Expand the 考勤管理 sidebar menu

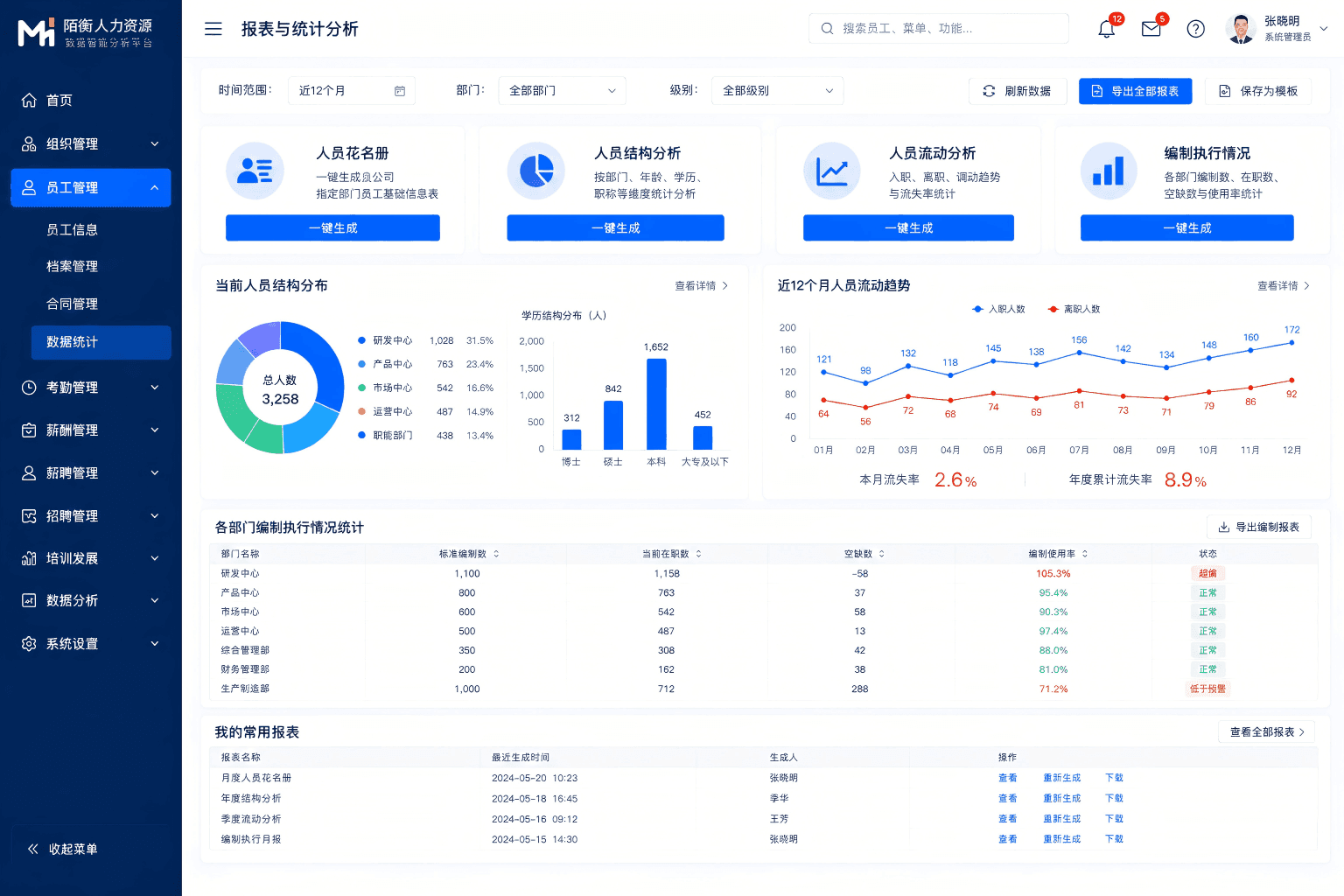point(91,387)
